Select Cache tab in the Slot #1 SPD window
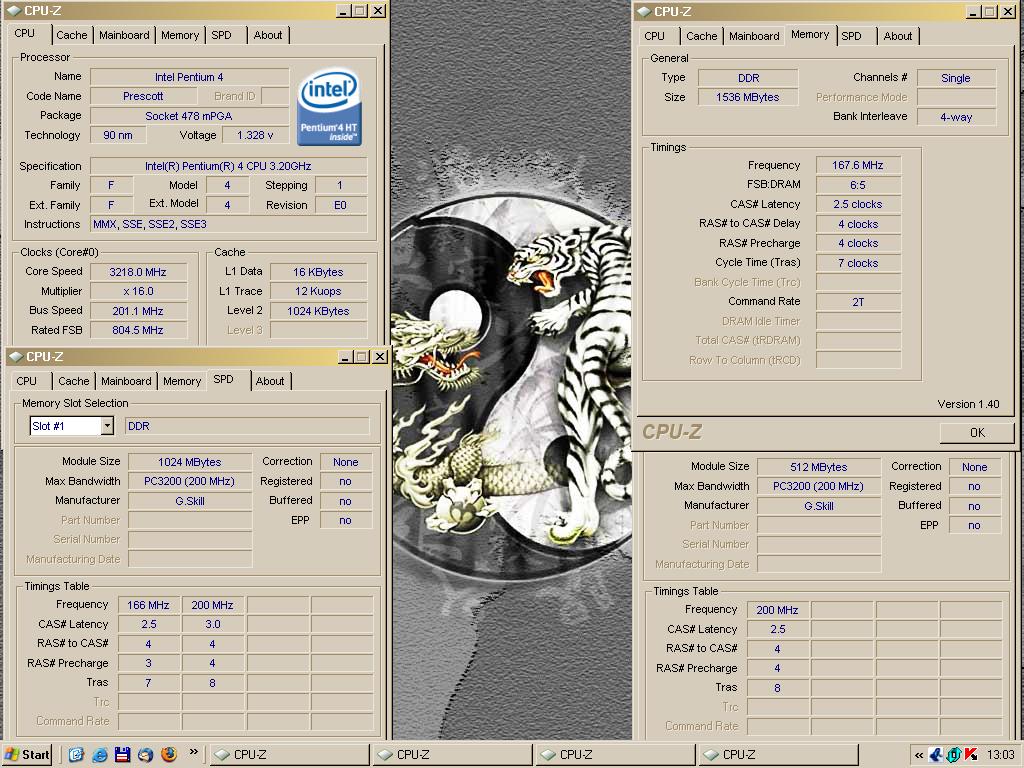 (x=73, y=381)
